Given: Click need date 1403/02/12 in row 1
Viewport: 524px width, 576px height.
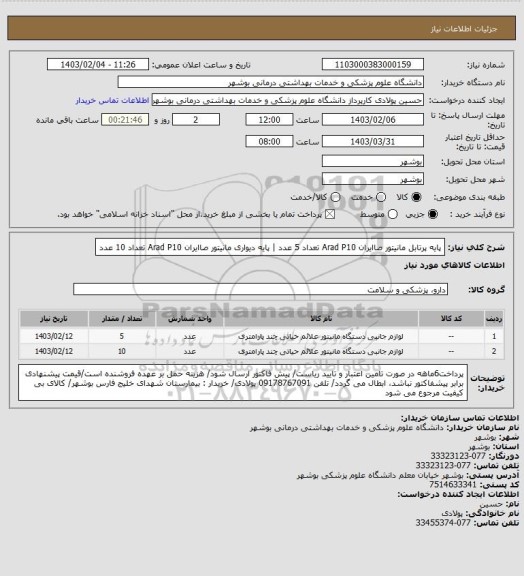Looking at the screenshot, I should [54, 336].
